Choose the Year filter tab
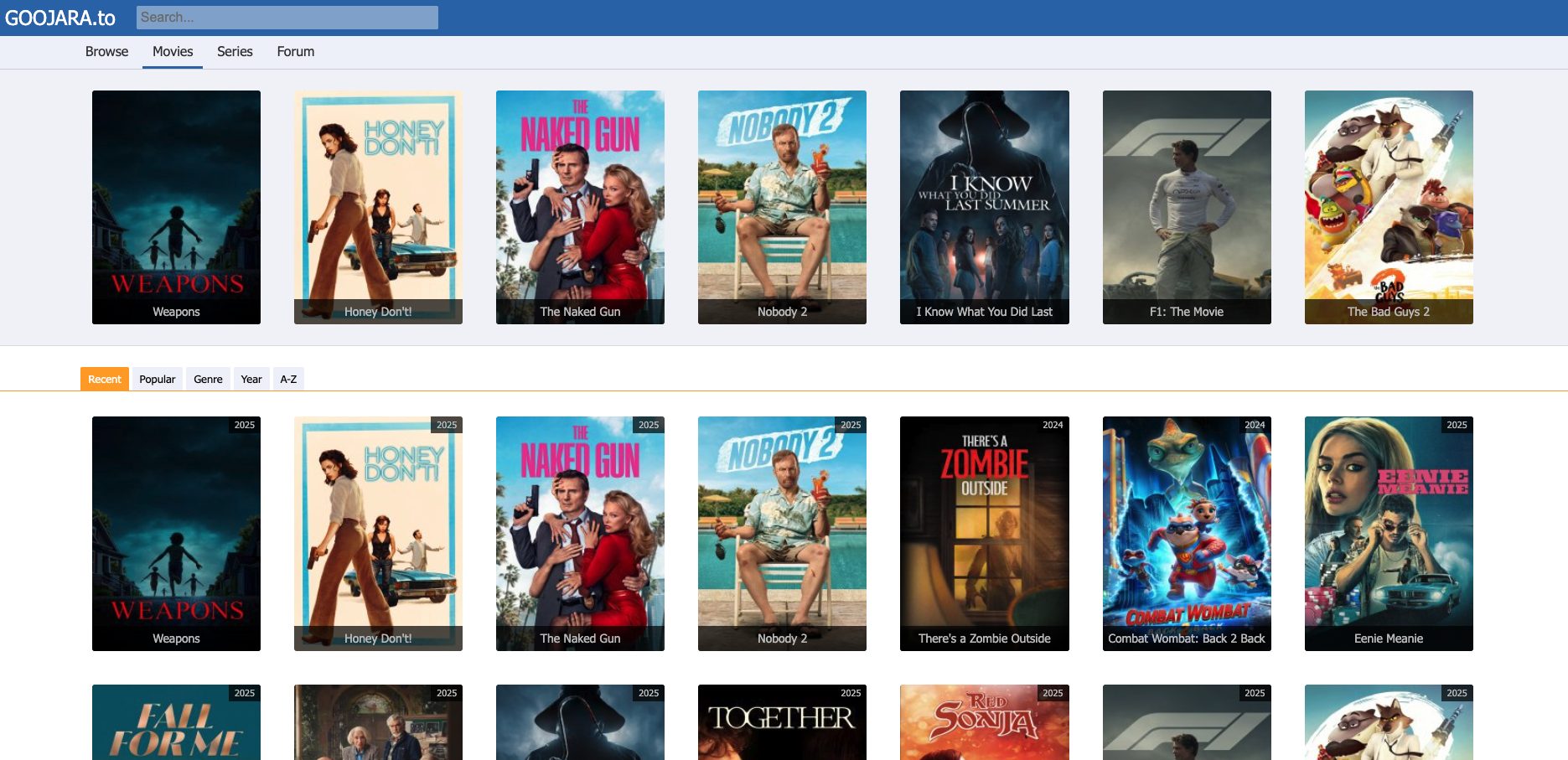 (251, 379)
